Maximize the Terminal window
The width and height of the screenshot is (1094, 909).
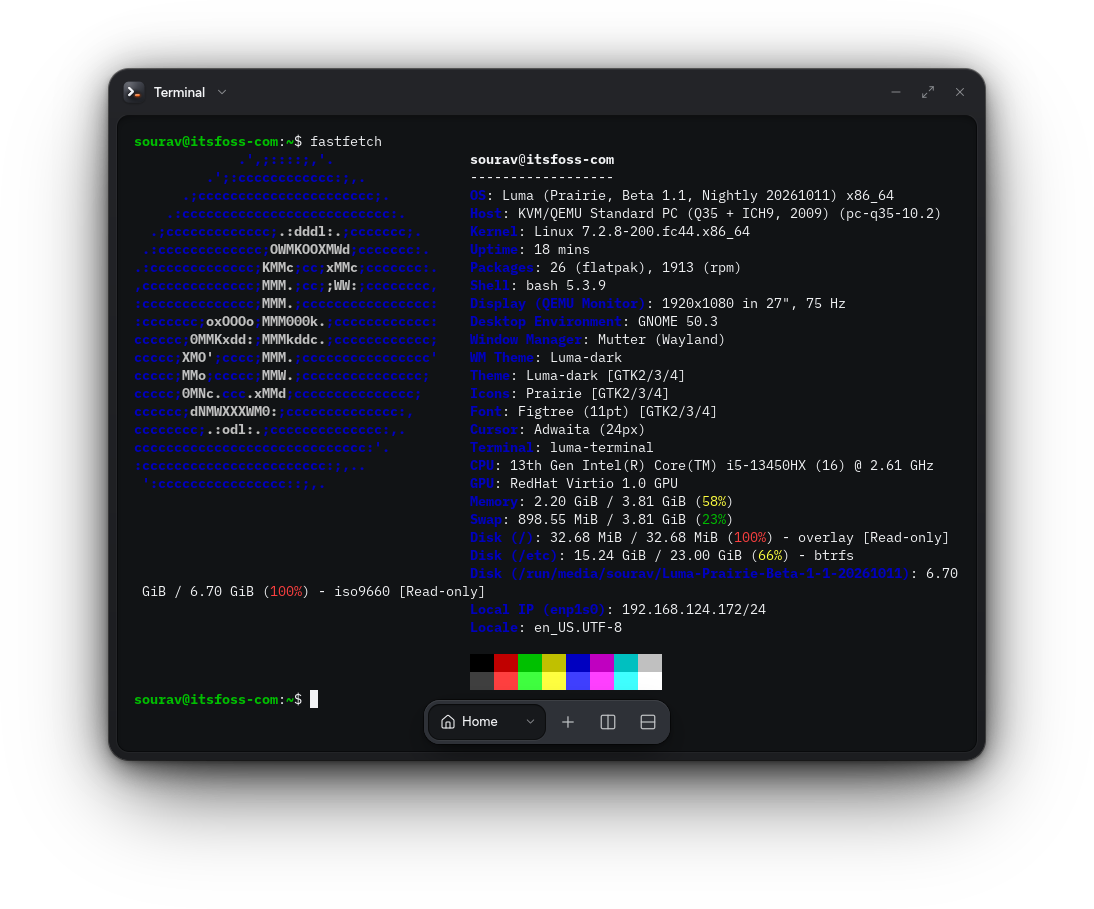tap(928, 92)
